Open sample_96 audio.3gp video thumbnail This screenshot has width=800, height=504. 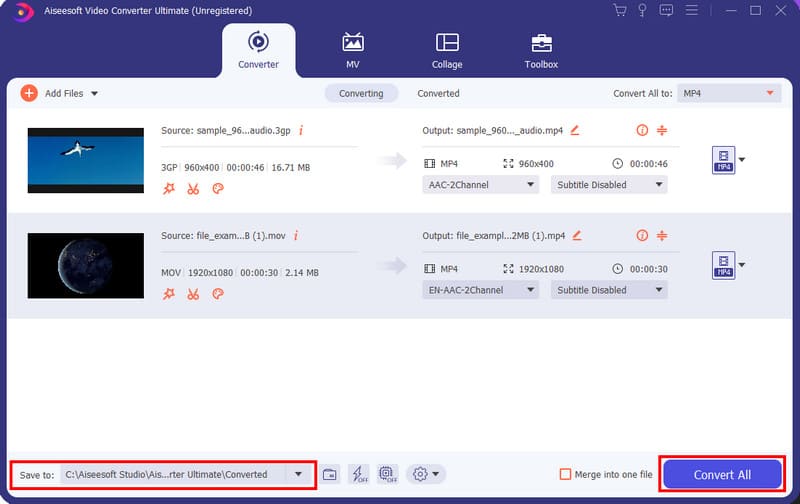pos(86,160)
